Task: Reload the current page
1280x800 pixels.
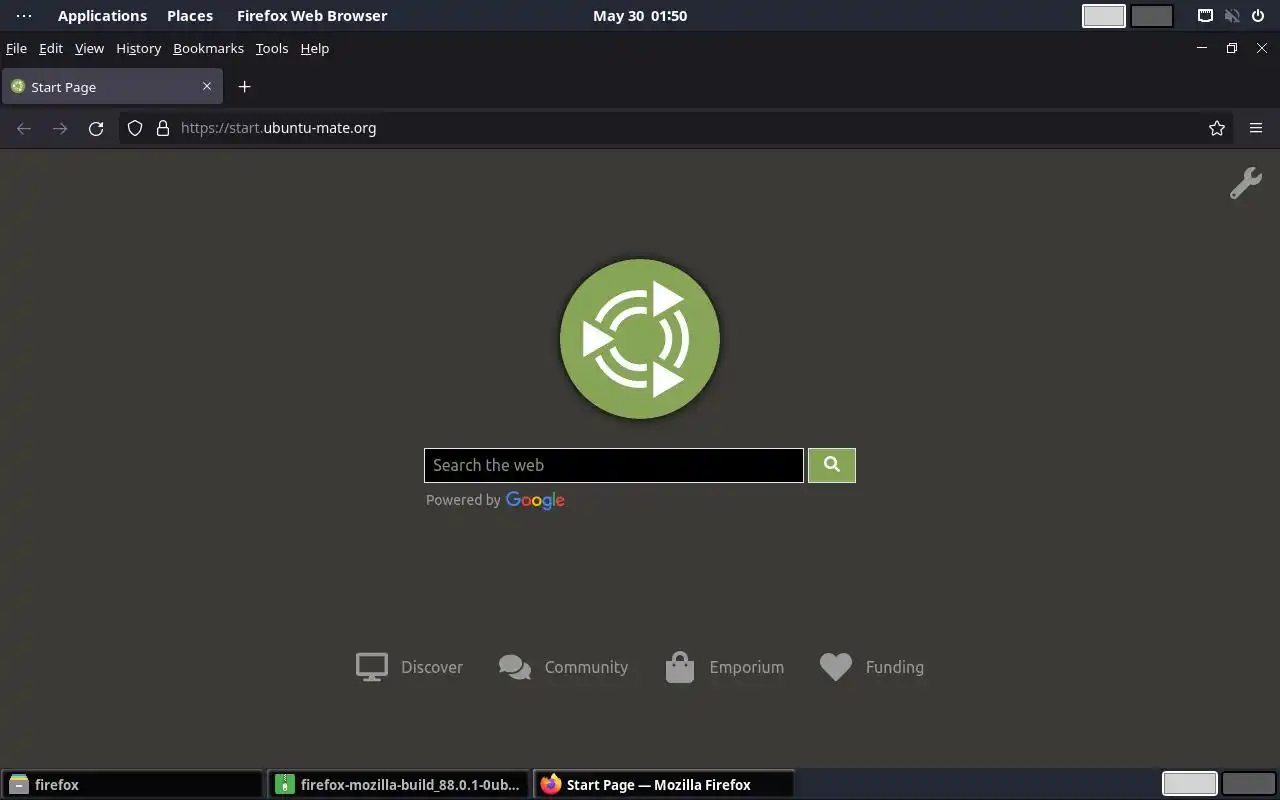Action: point(96,128)
